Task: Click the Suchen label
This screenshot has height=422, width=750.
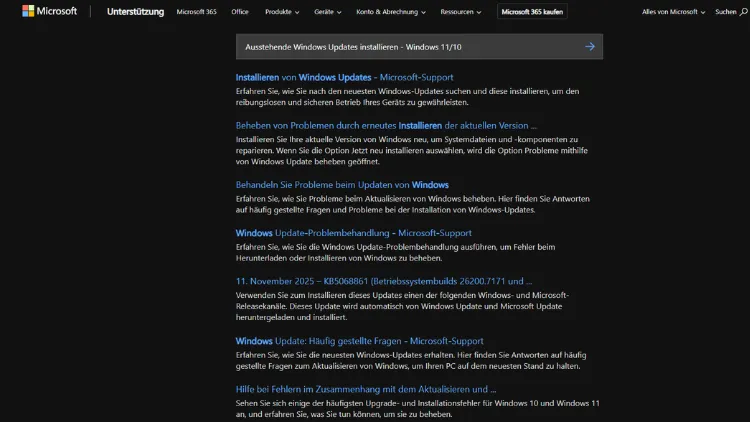Action: click(x=726, y=12)
